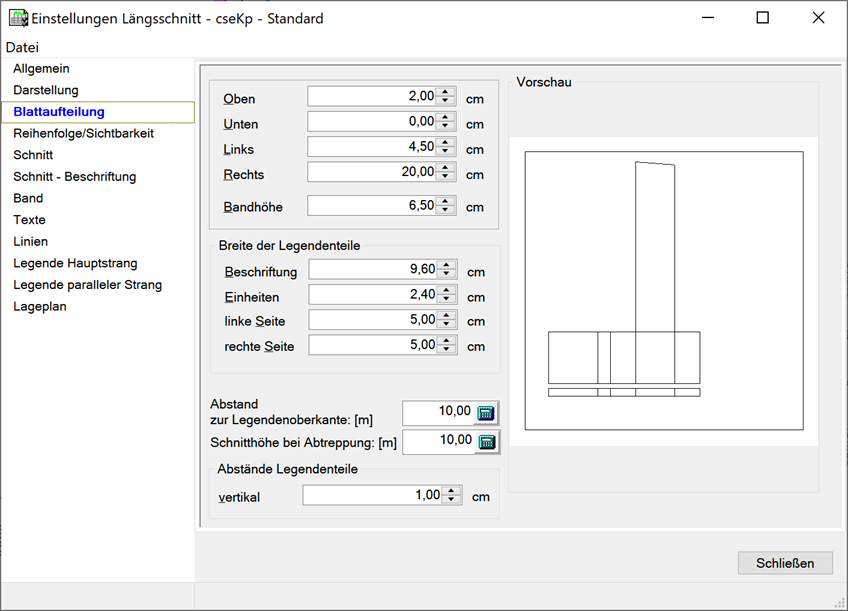Decrease the Rechts margin value
This screenshot has width=848, height=611.
(446, 176)
